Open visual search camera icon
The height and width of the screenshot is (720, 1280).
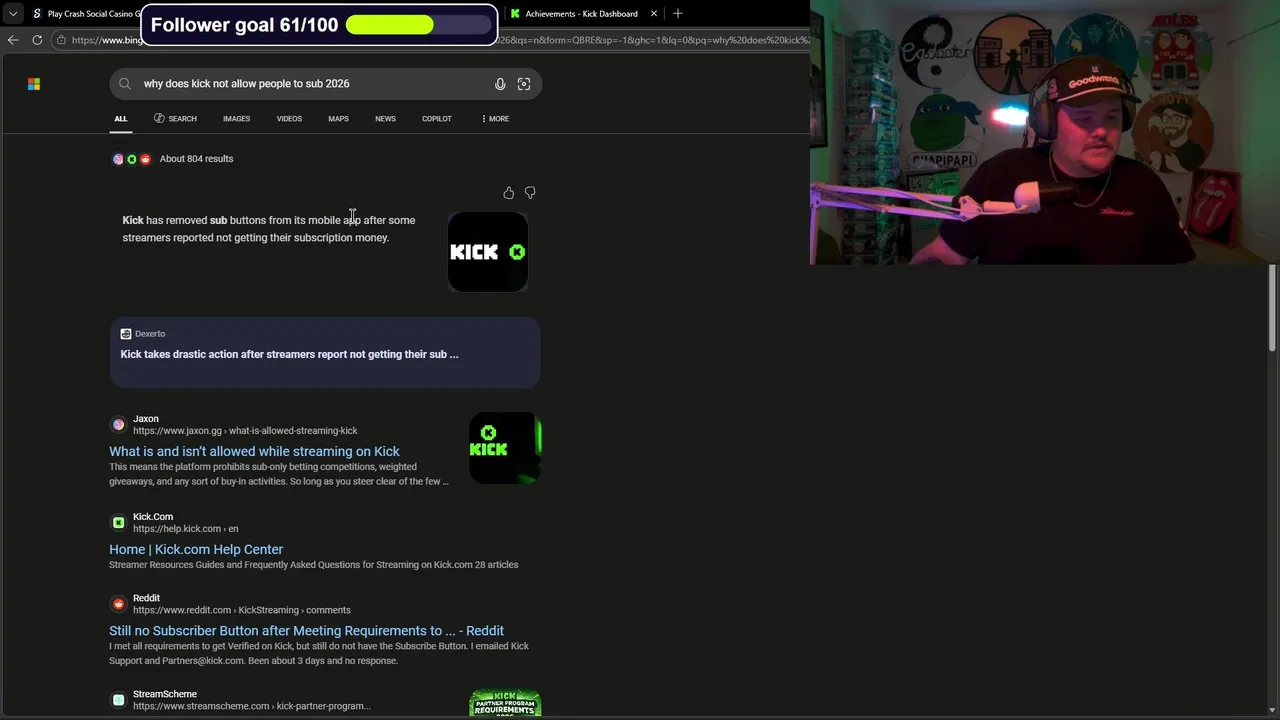pyautogui.click(x=524, y=84)
